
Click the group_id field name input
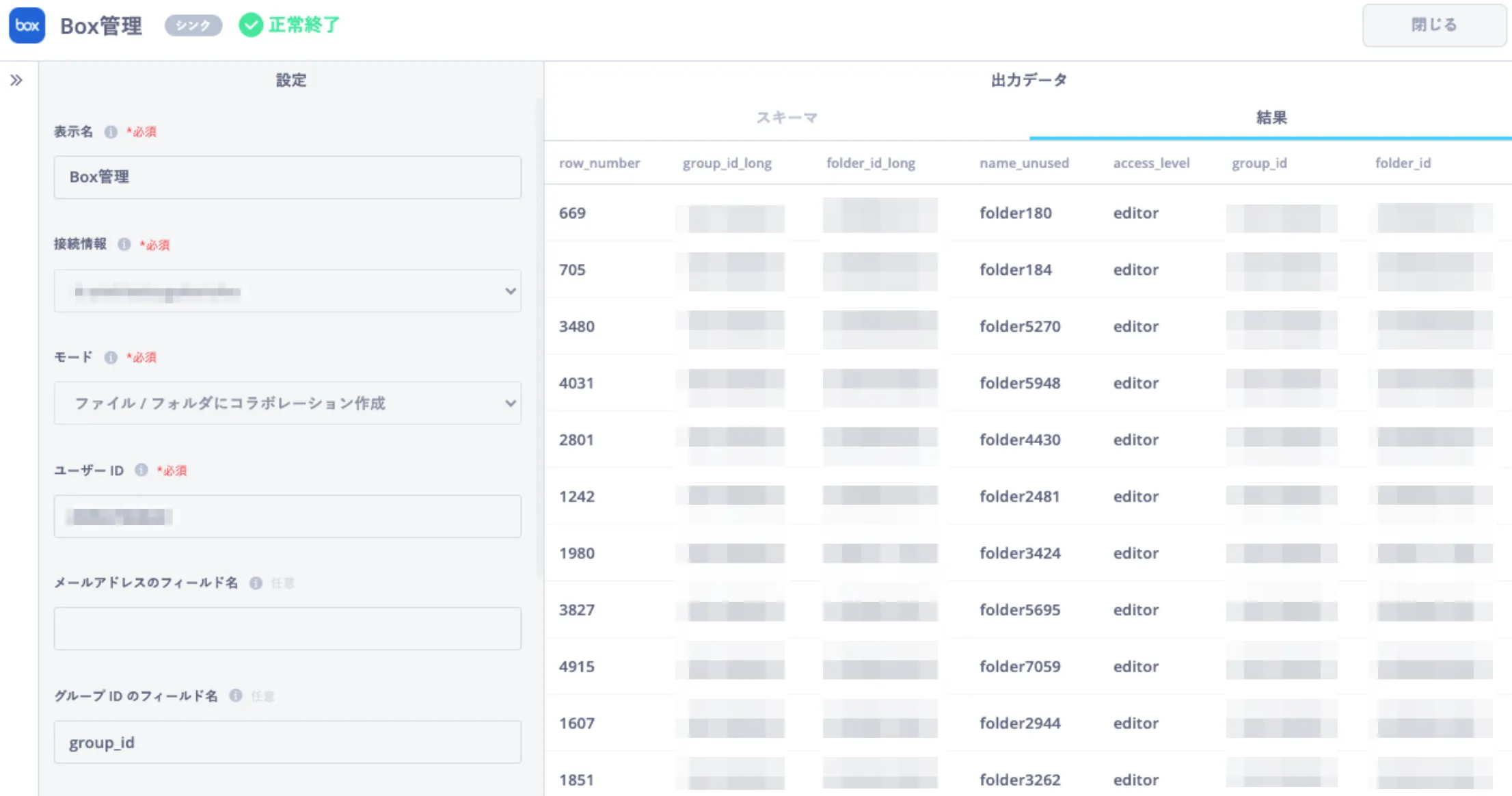click(287, 742)
